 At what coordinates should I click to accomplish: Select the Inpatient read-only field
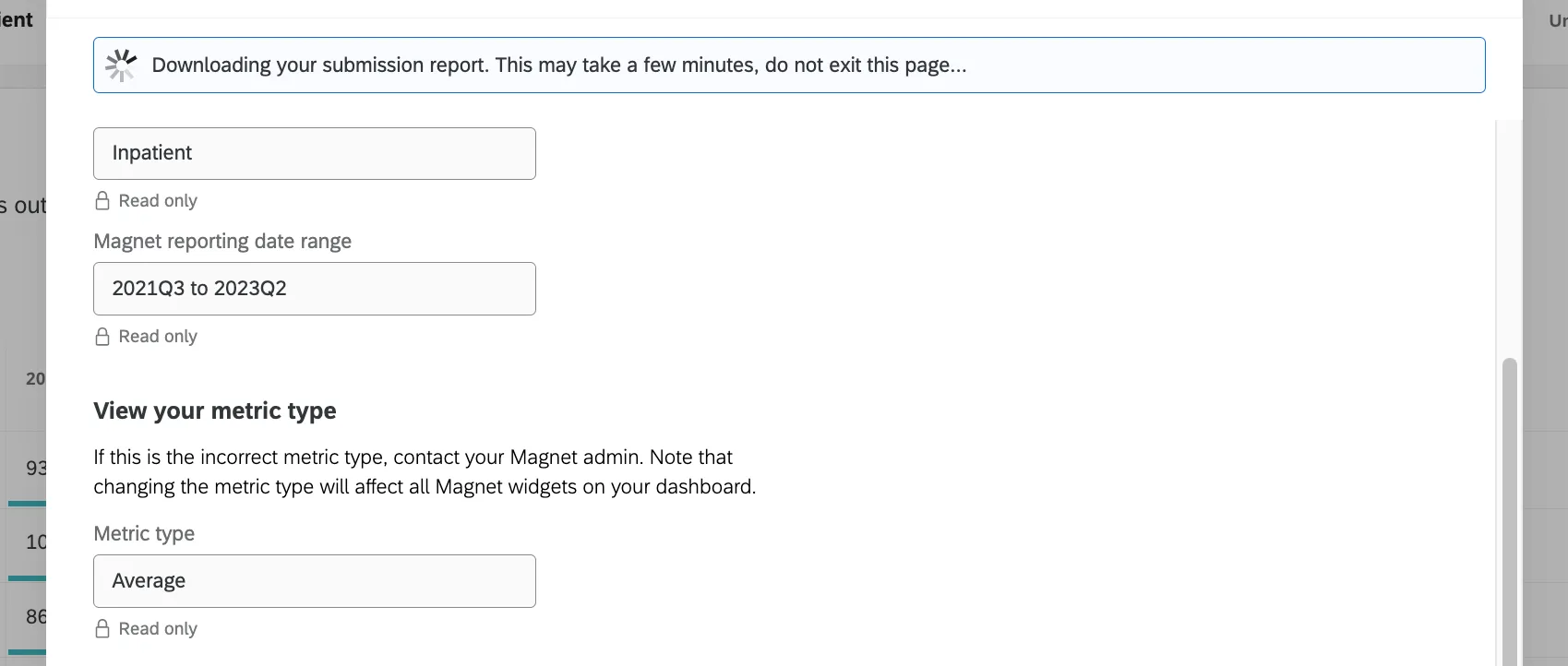pos(314,153)
